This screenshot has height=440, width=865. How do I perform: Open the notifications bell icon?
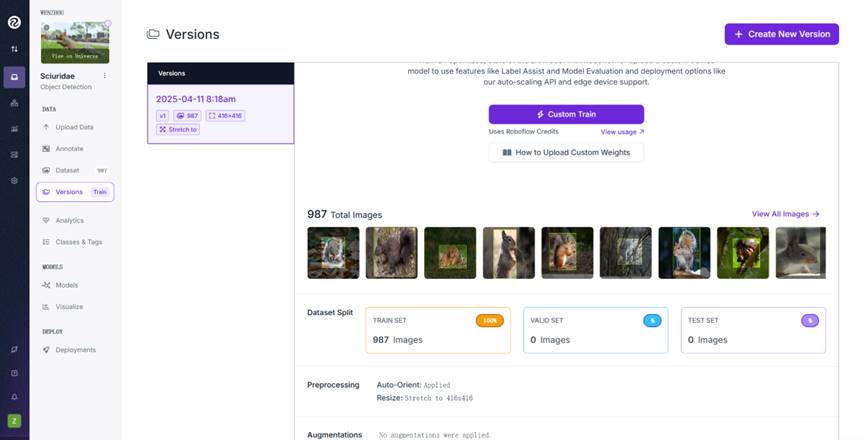pos(14,397)
